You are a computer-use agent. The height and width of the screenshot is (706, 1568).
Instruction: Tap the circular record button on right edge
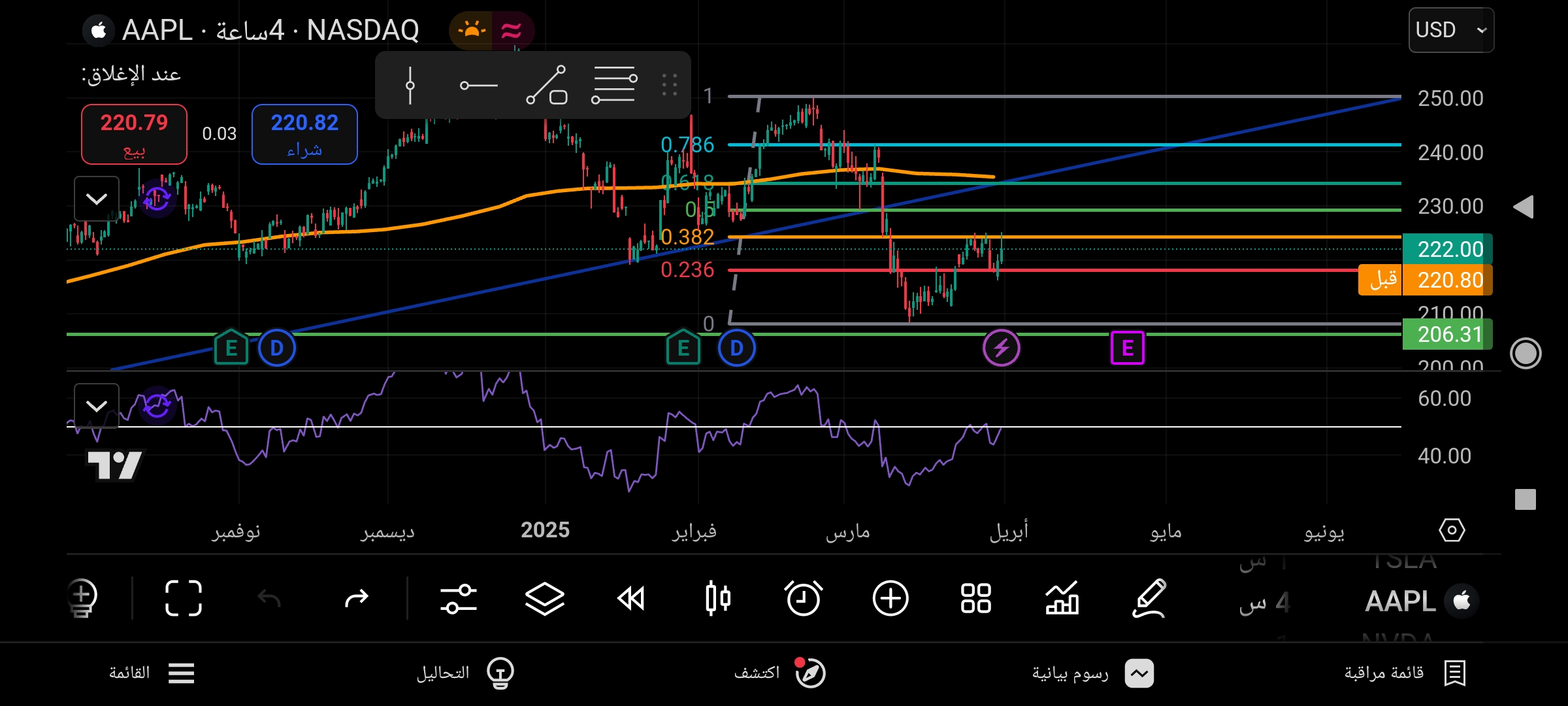coord(1526,354)
